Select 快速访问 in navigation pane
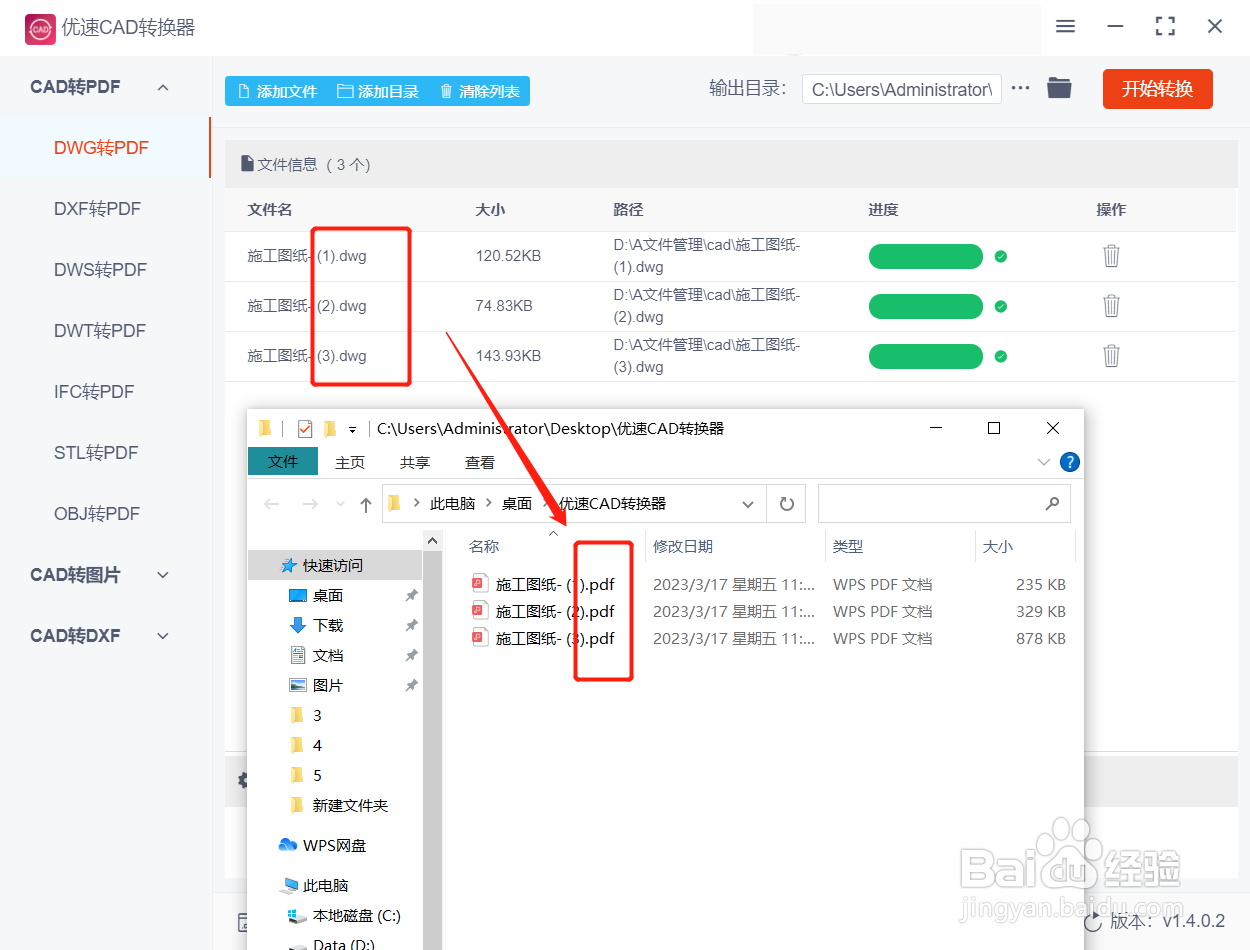The width and height of the screenshot is (1250, 950). click(334, 565)
